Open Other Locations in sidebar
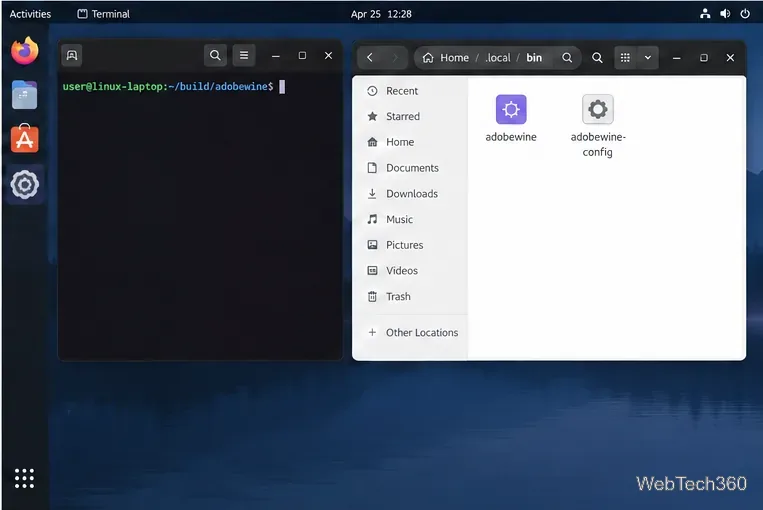 tap(410, 332)
